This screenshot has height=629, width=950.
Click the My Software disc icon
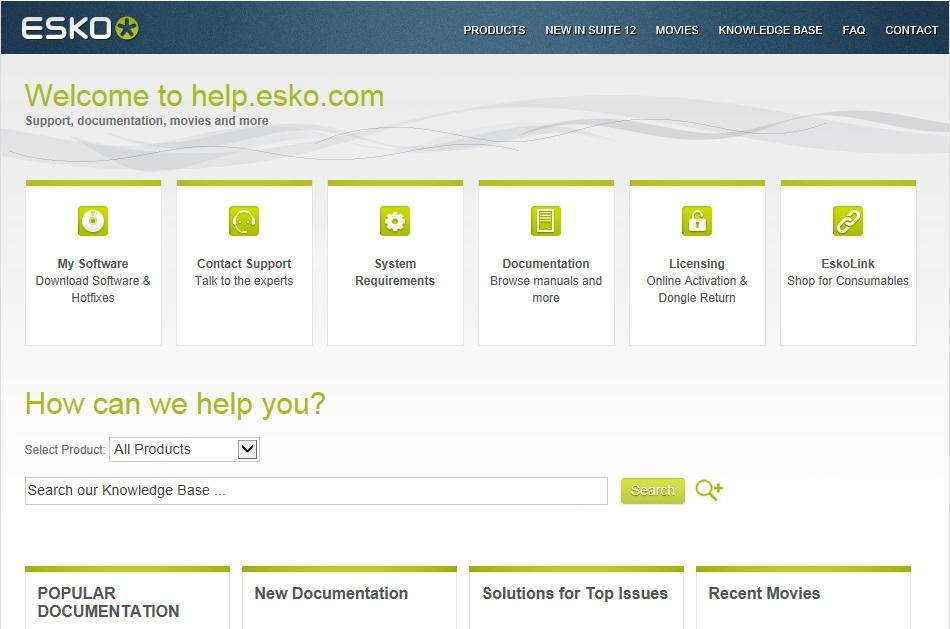[93, 221]
